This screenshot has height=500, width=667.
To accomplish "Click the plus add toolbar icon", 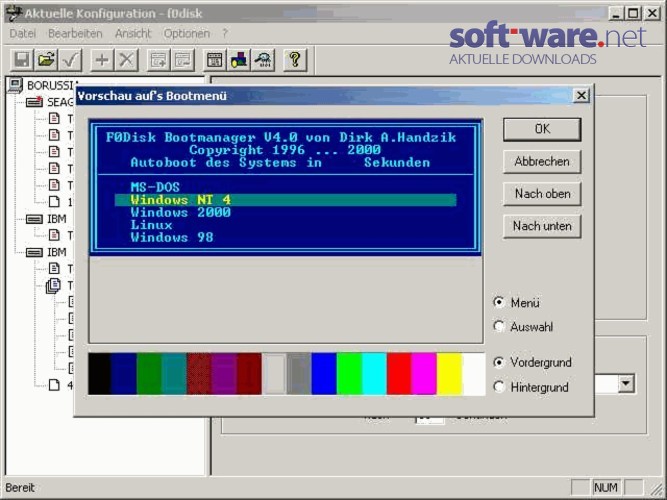I will tap(102, 60).
